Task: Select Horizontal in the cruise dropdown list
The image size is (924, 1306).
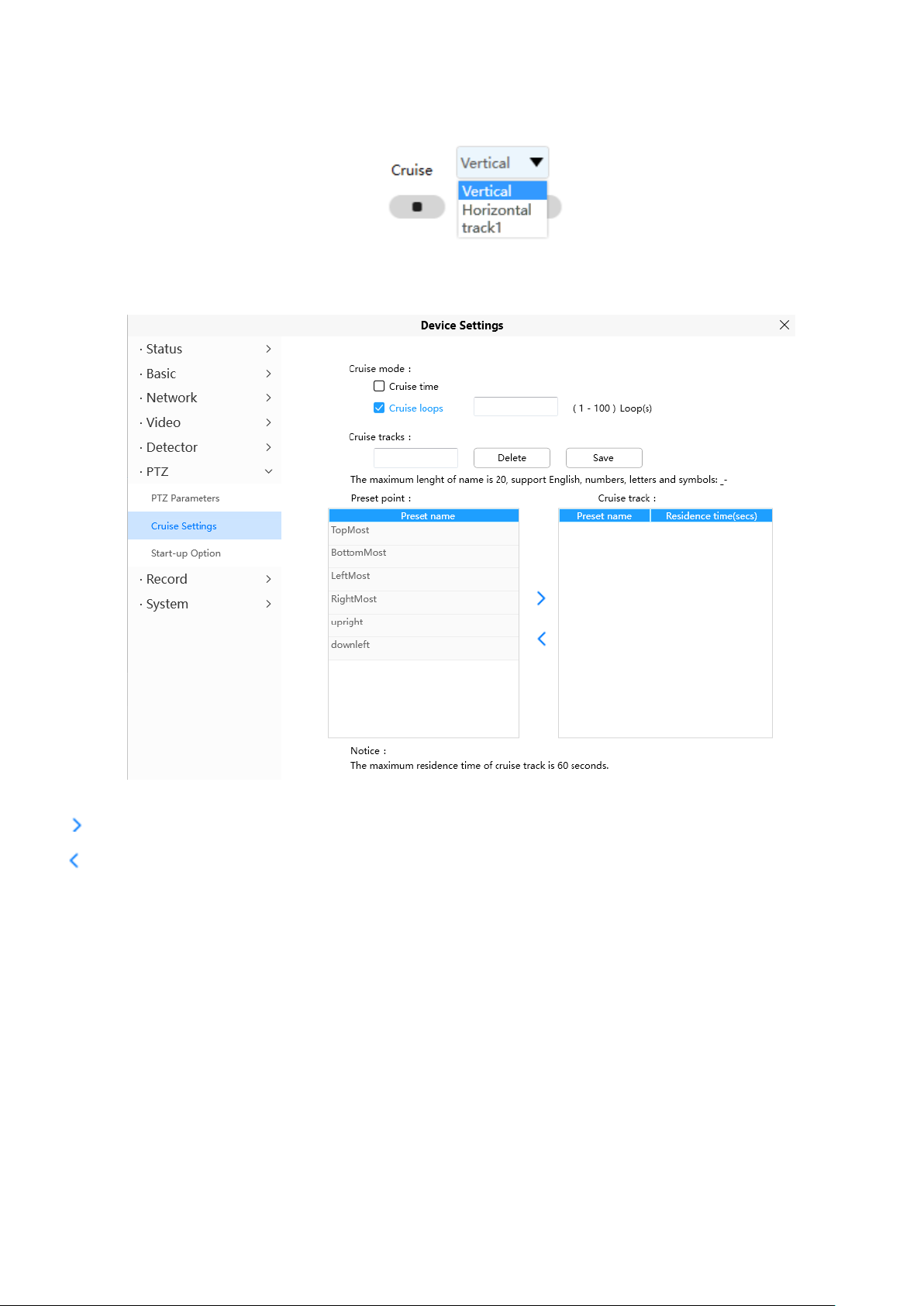Action: pyautogui.click(x=502, y=209)
